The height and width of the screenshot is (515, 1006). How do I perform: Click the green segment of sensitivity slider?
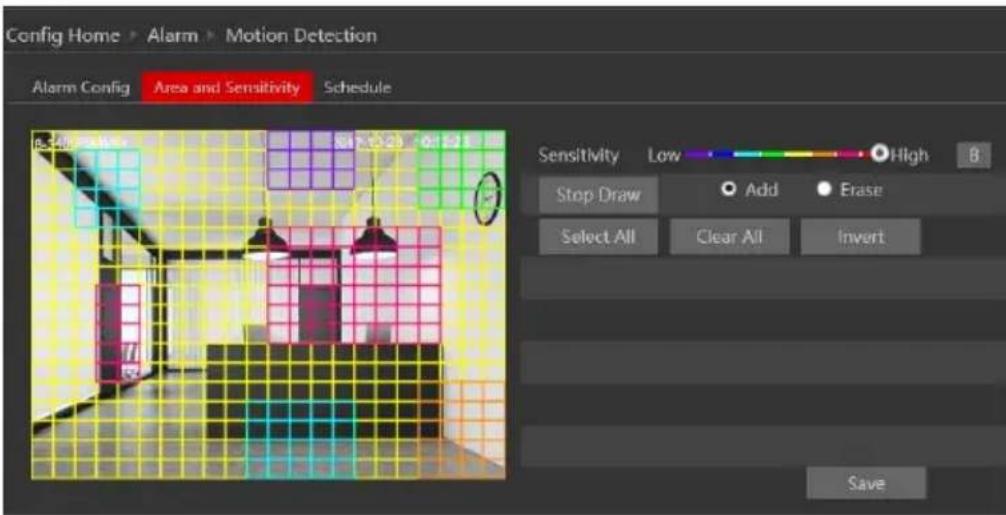[773, 155]
